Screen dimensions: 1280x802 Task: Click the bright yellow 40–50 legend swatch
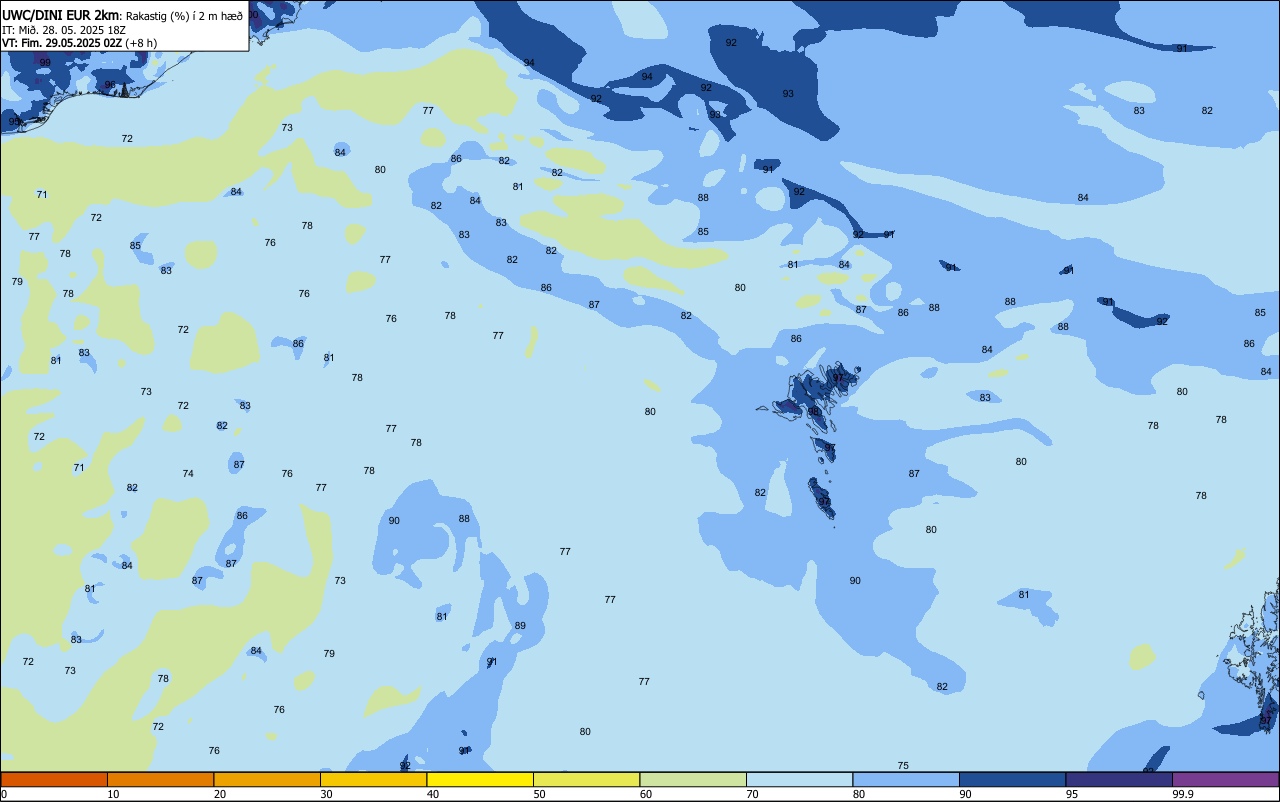point(480,779)
